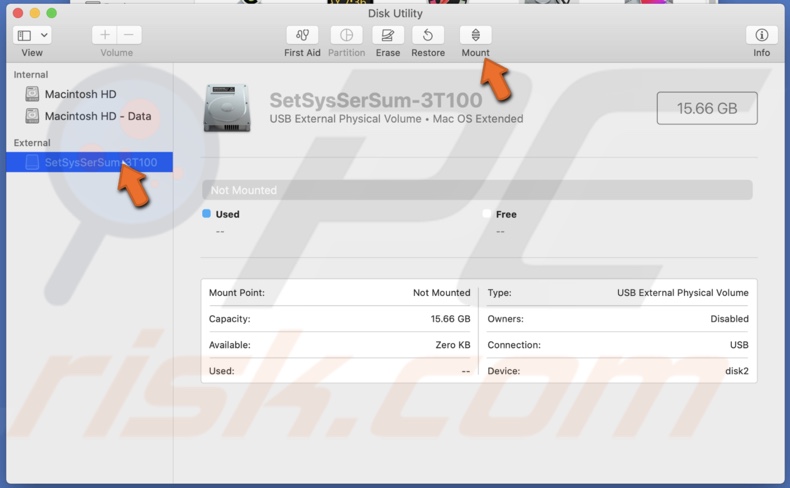Click the white Free legend swatch

[487, 214]
